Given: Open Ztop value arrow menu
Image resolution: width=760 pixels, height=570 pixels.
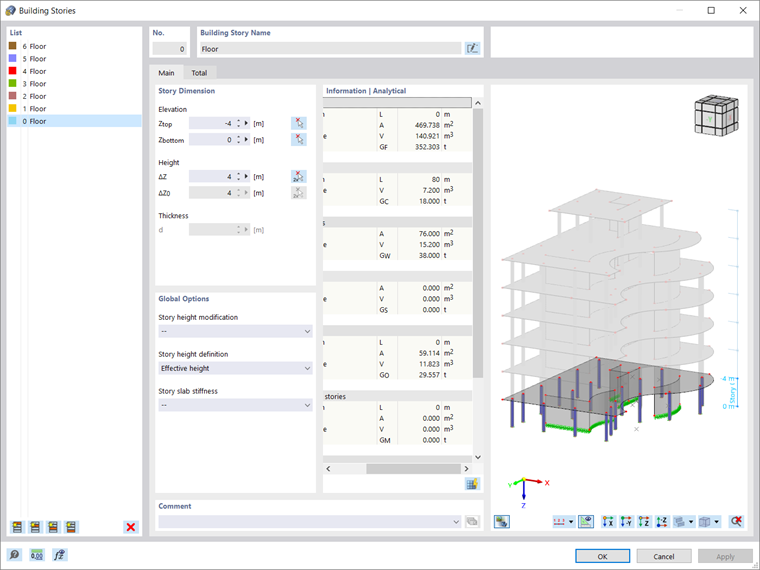Looking at the screenshot, I should click(x=246, y=123).
